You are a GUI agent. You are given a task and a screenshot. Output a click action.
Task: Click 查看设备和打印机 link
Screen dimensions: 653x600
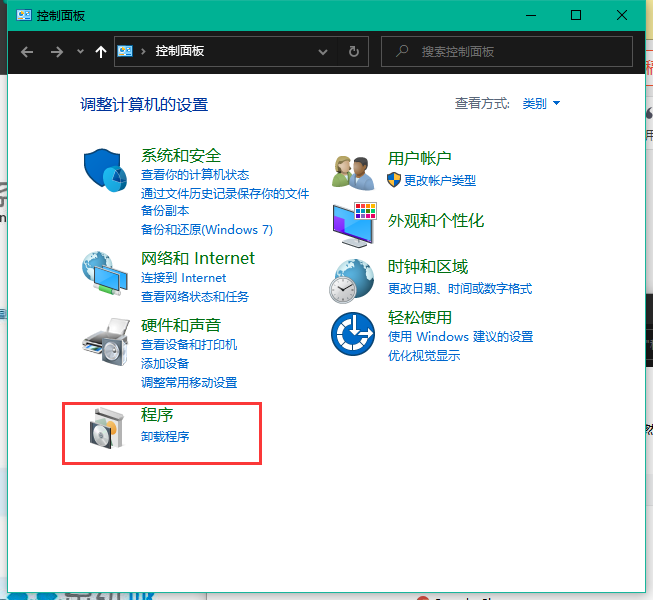tap(189, 345)
